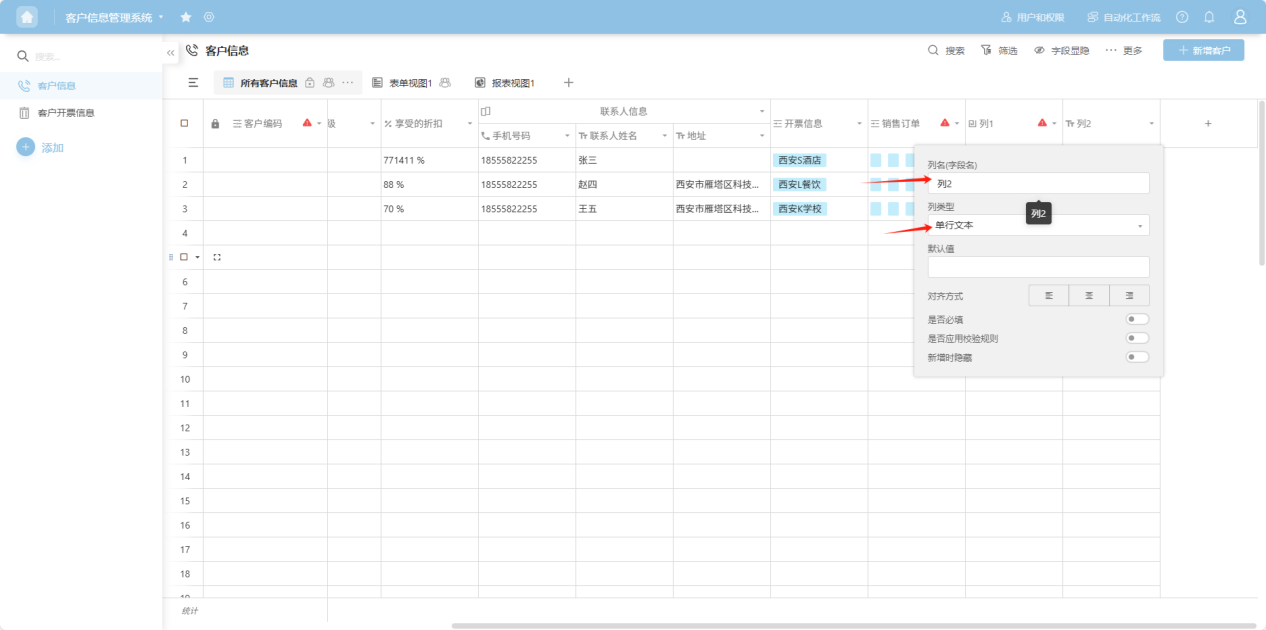Open the 享受的折扣 column dropdown arrow
The width and height of the screenshot is (1266, 630).
[470, 124]
